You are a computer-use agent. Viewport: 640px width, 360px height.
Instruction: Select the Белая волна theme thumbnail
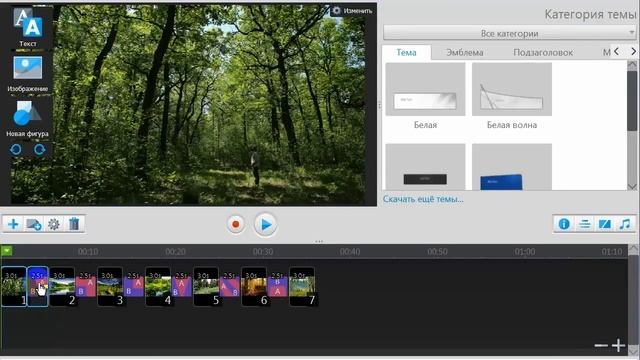click(512, 89)
